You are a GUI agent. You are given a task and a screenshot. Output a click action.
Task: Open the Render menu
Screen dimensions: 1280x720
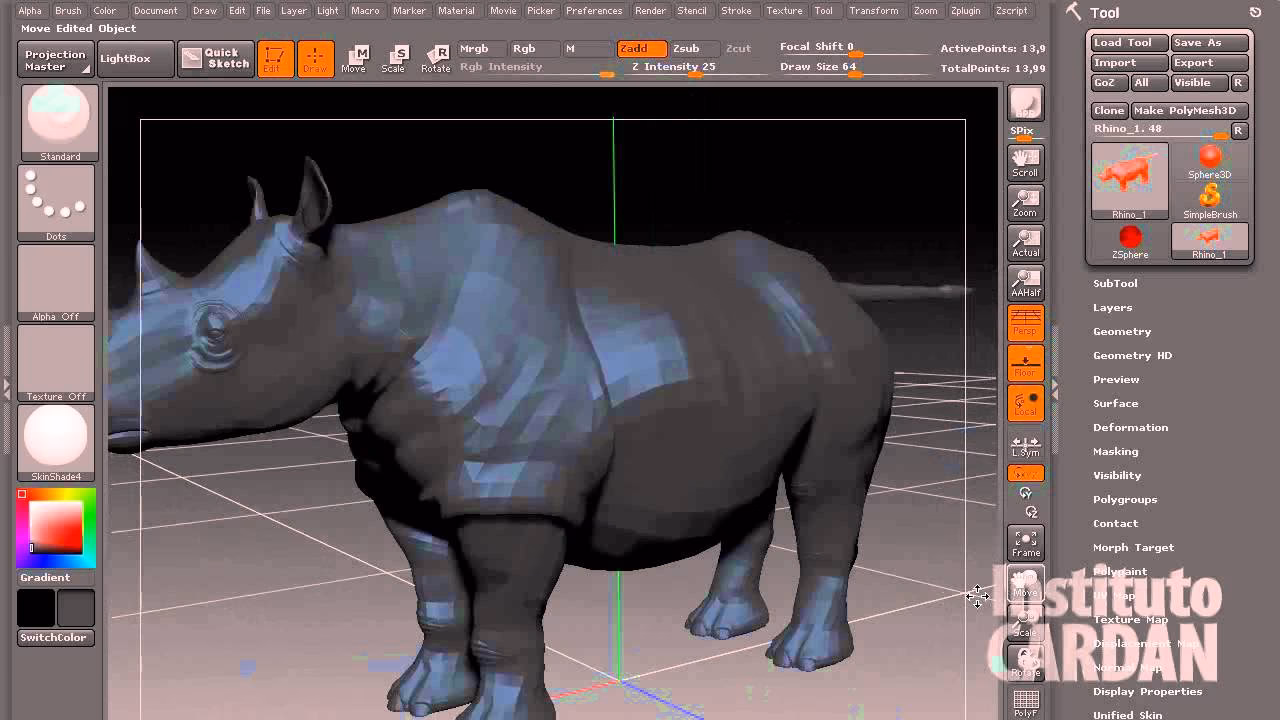649,11
